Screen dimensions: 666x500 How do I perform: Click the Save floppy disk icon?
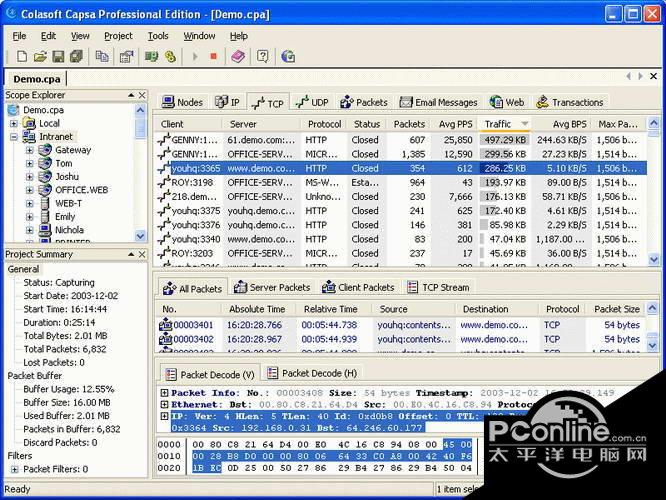(58, 56)
